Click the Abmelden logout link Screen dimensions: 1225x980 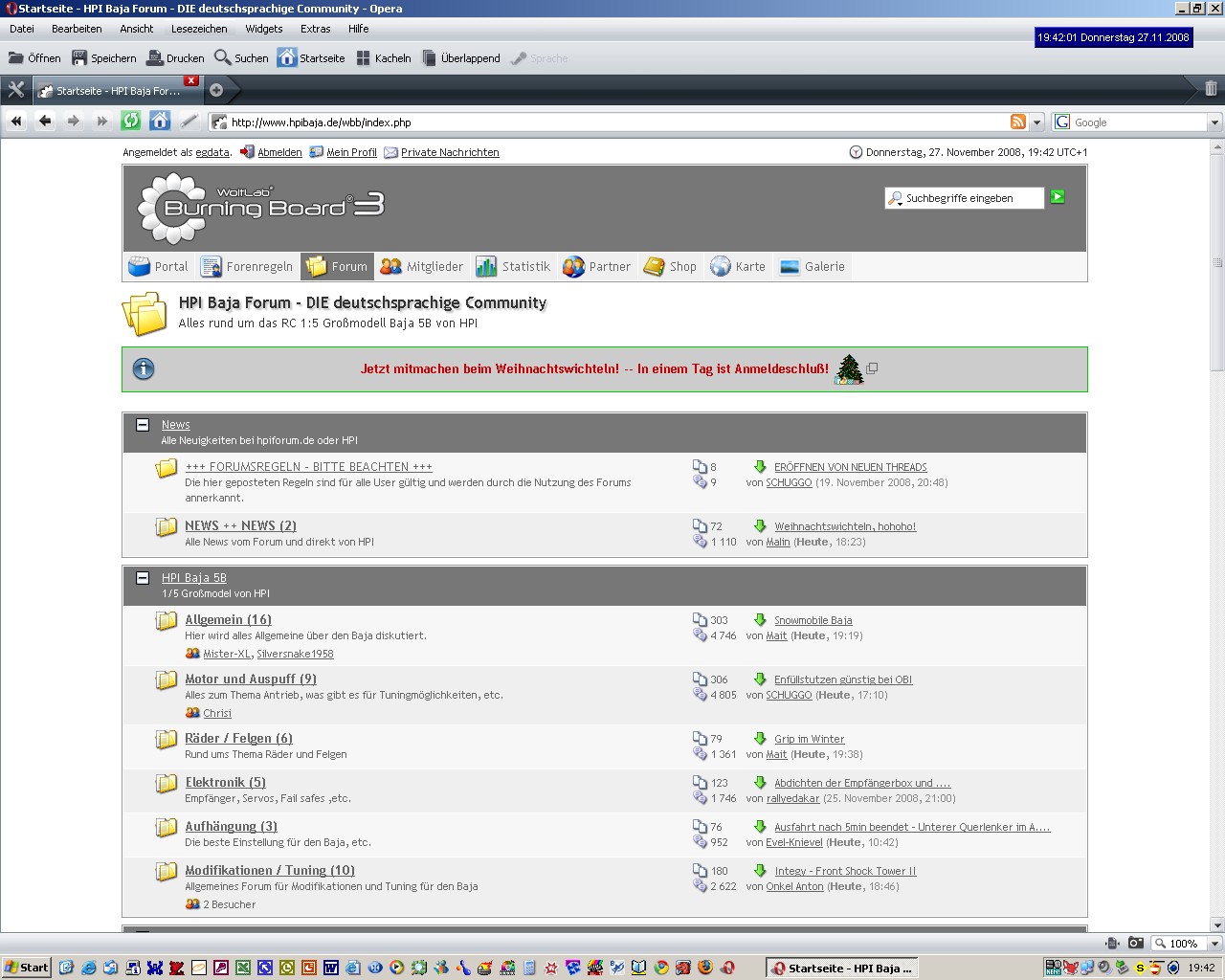coord(279,152)
